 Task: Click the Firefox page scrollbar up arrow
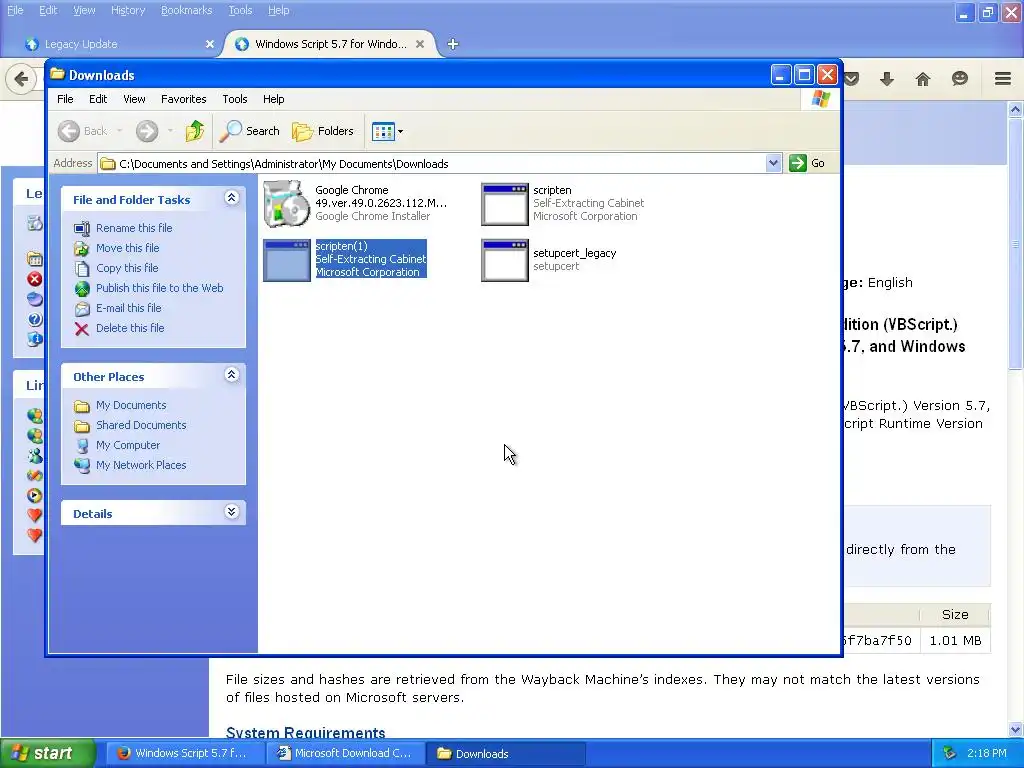point(1016,109)
